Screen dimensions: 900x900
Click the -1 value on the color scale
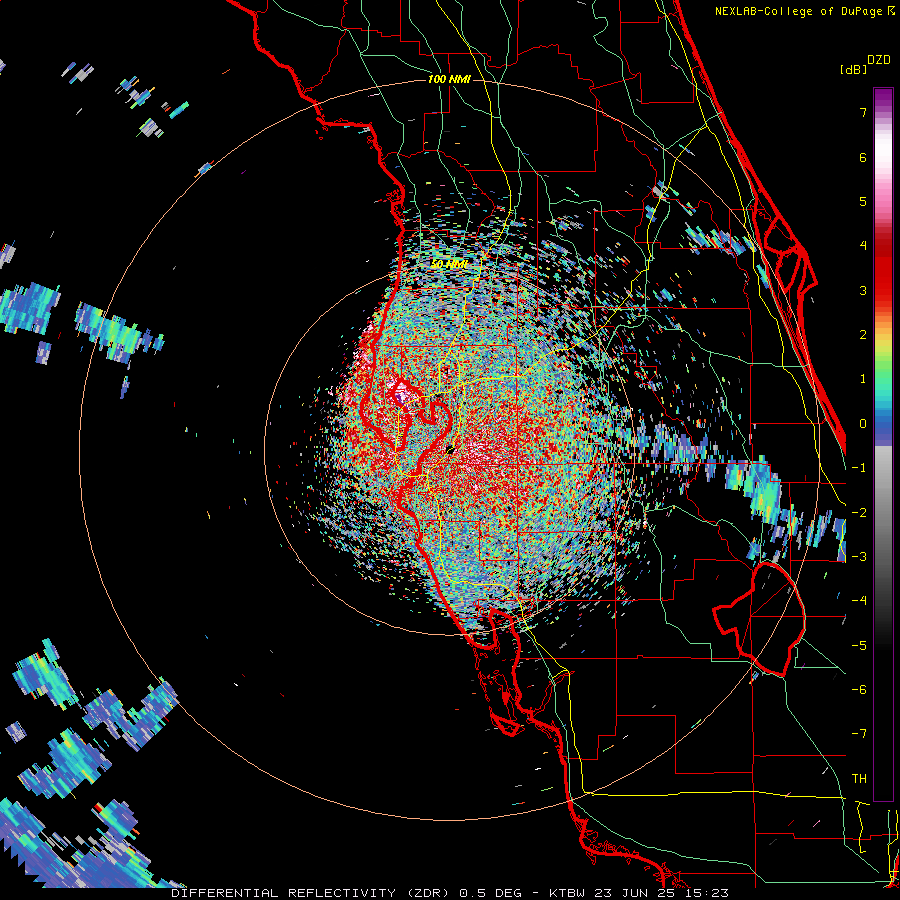tap(859, 468)
